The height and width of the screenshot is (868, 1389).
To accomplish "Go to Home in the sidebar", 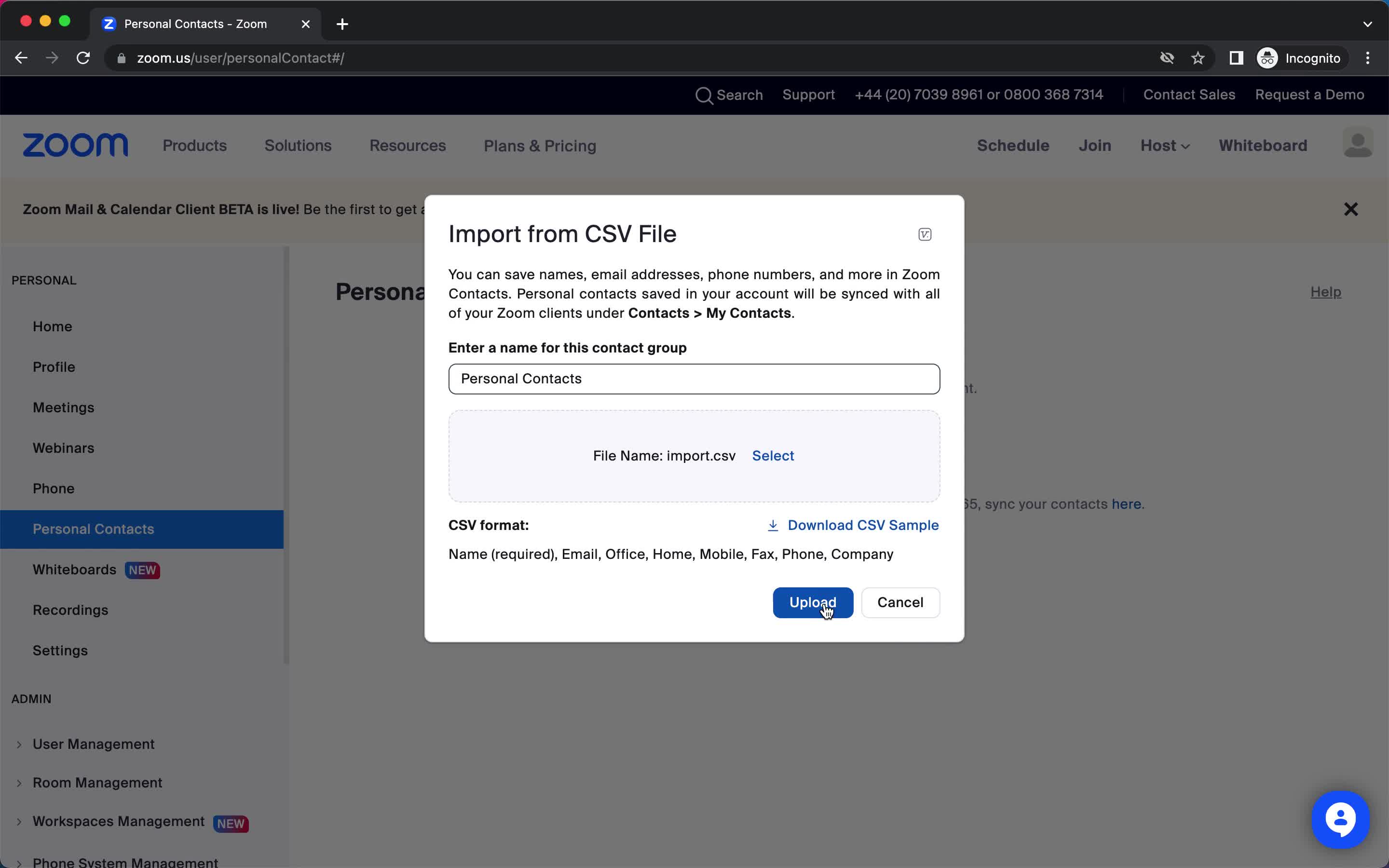I will tap(52, 326).
